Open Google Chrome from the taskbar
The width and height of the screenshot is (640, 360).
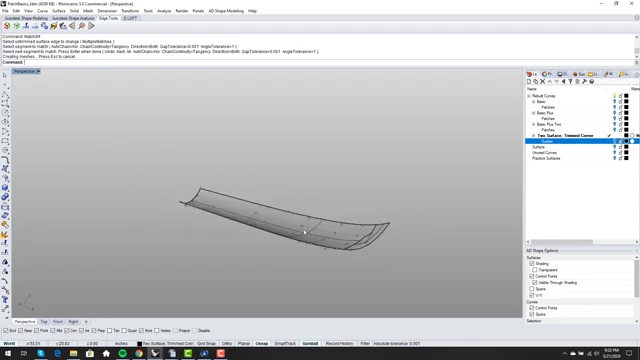click(139, 353)
